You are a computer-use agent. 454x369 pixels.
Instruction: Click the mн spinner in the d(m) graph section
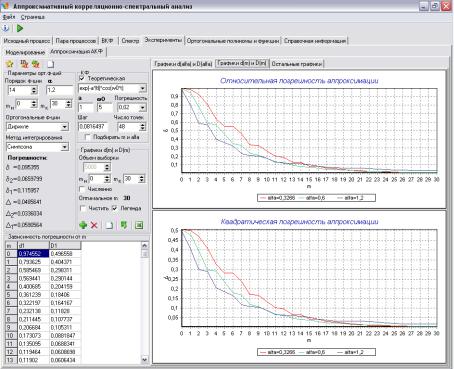point(107,179)
